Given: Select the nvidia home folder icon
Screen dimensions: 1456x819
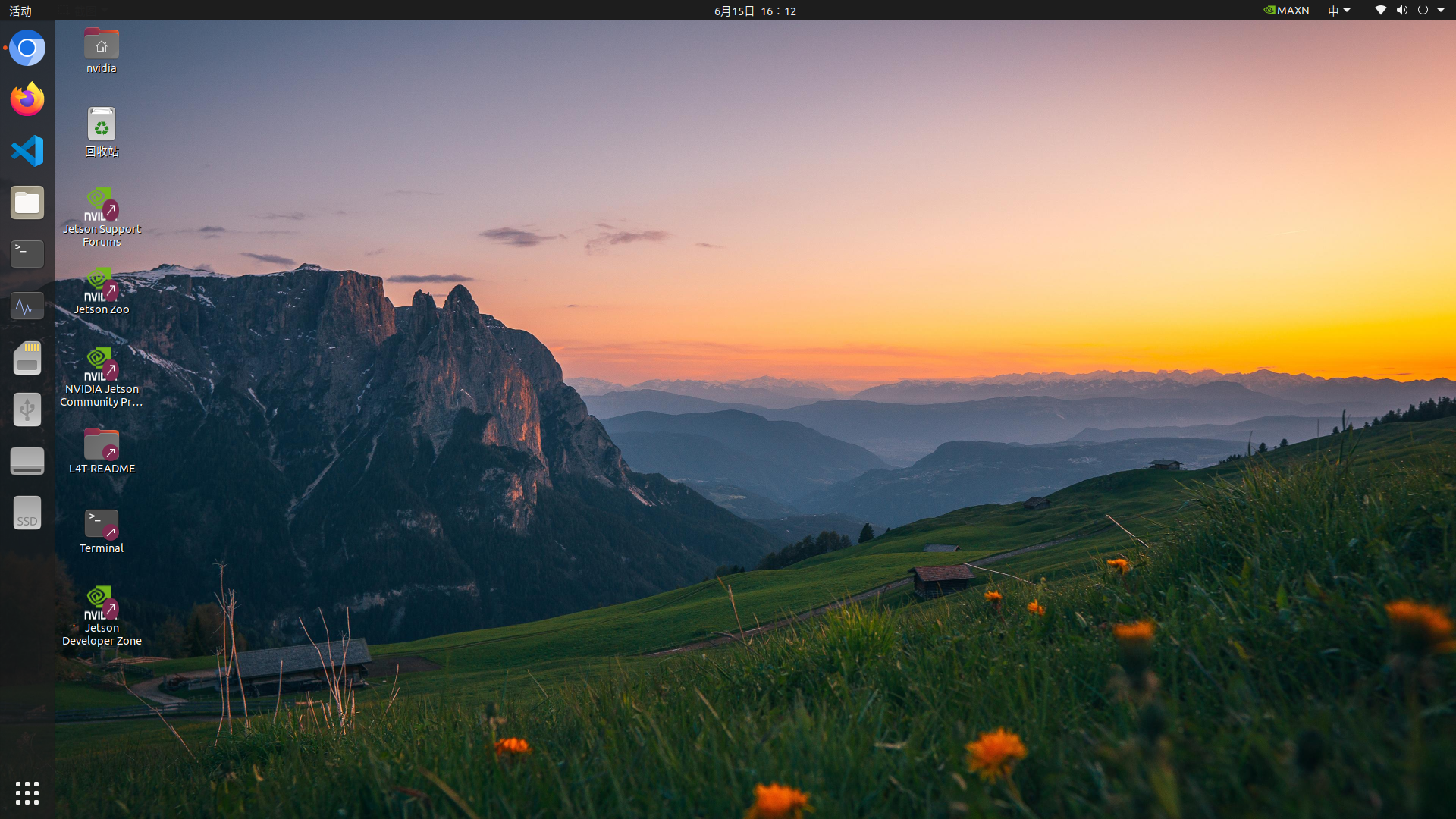Looking at the screenshot, I should (102, 51).
